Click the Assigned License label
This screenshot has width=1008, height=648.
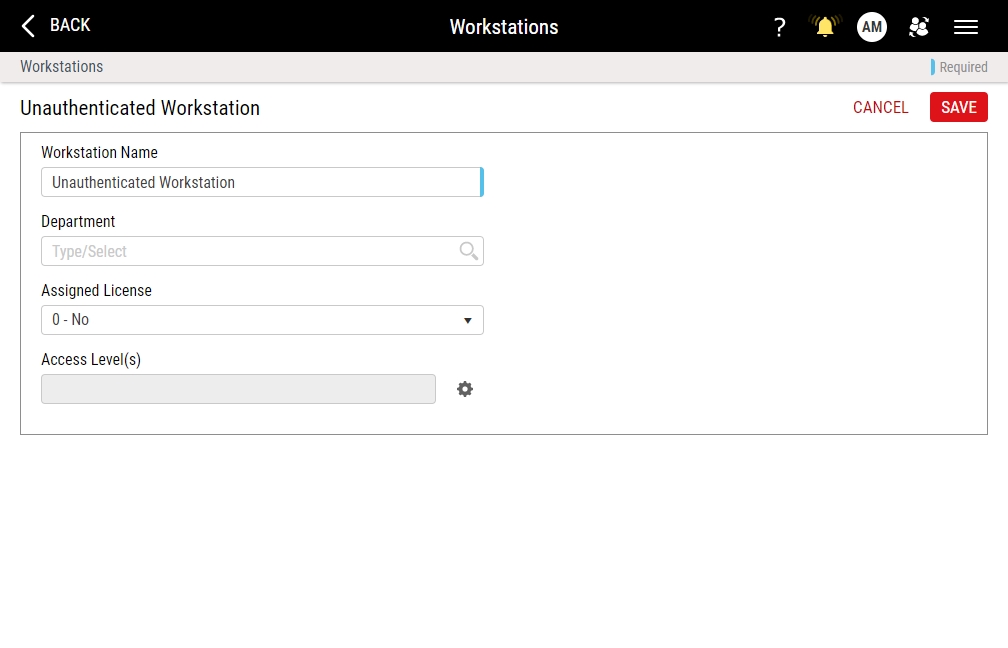[96, 291]
